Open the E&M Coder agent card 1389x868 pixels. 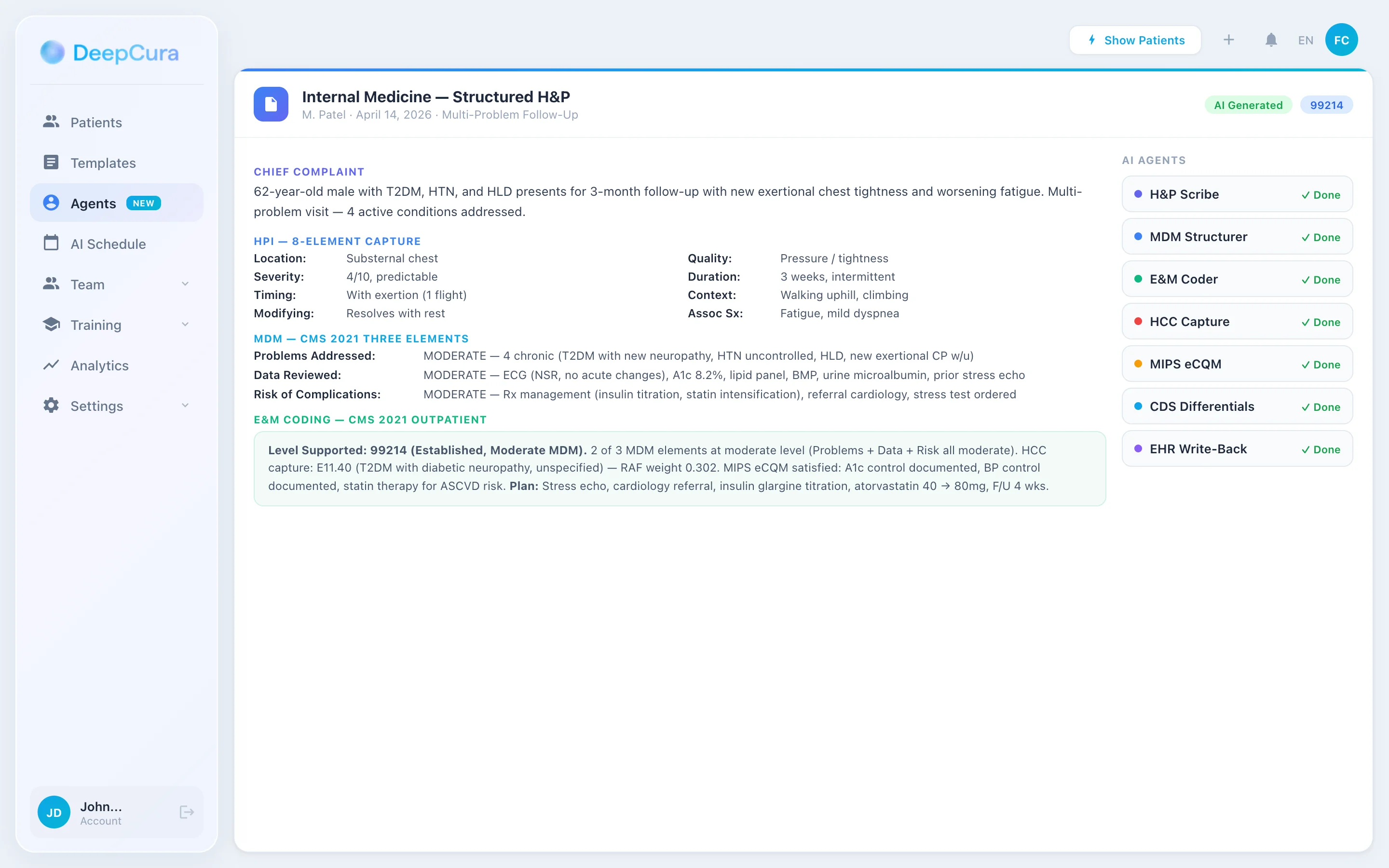[x=1236, y=279]
